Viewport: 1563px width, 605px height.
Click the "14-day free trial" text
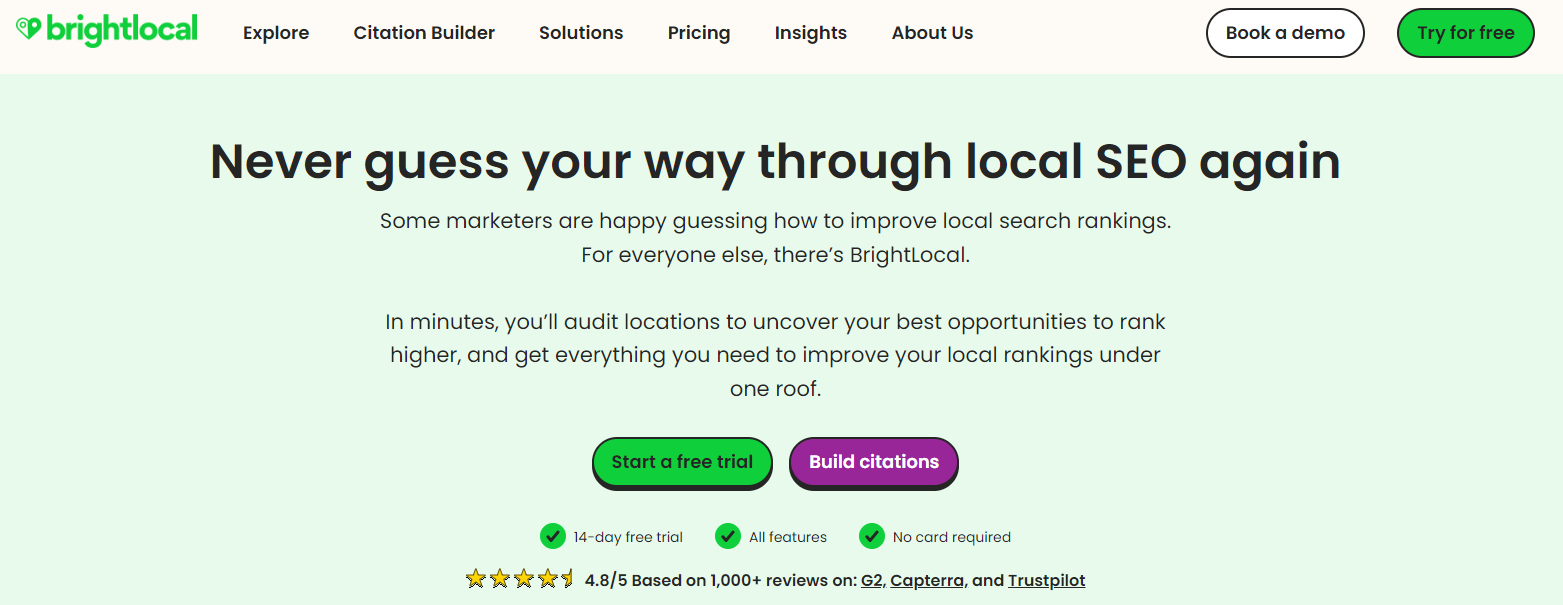tap(628, 538)
